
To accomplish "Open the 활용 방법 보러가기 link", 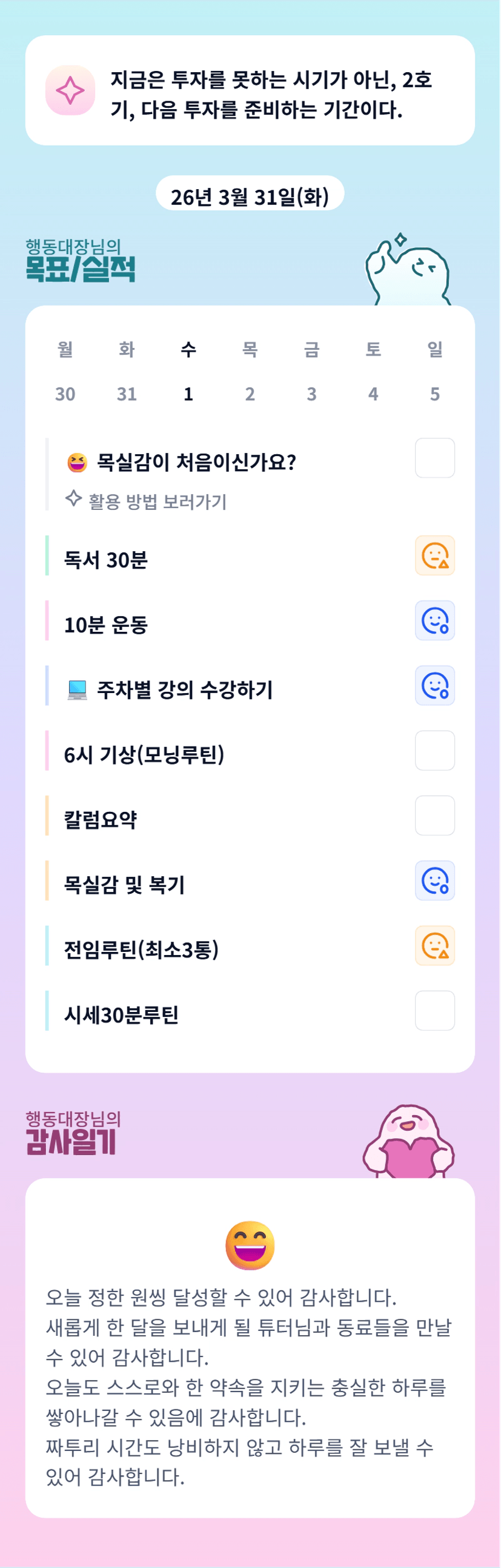I will pyautogui.click(x=157, y=501).
